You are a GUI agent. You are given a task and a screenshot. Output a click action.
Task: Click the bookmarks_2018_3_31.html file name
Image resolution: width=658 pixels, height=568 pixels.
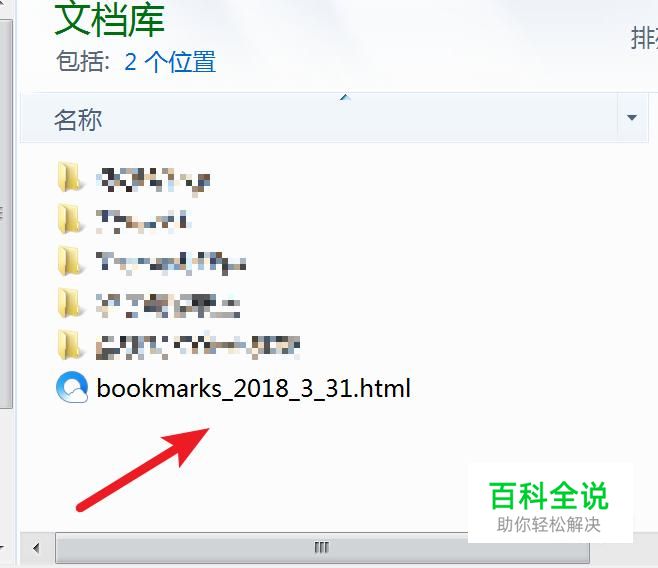tap(253, 388)
